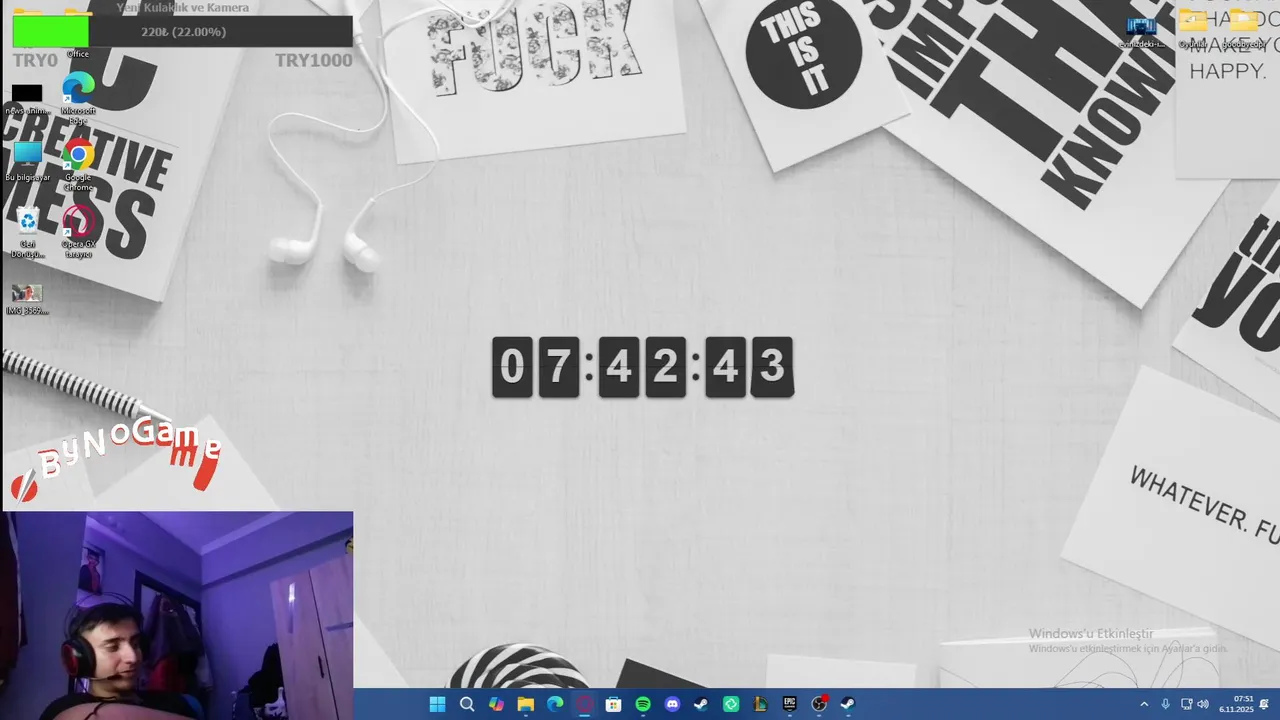Select the Google Chrome desktop shortcut
The width and height of the screenshot is (1280, 720).
point(78,167)
